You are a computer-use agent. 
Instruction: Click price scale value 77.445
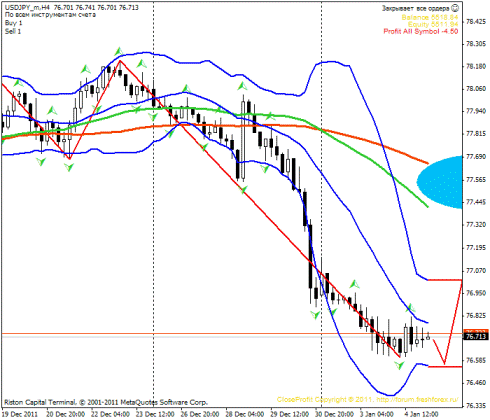[476, 202]
